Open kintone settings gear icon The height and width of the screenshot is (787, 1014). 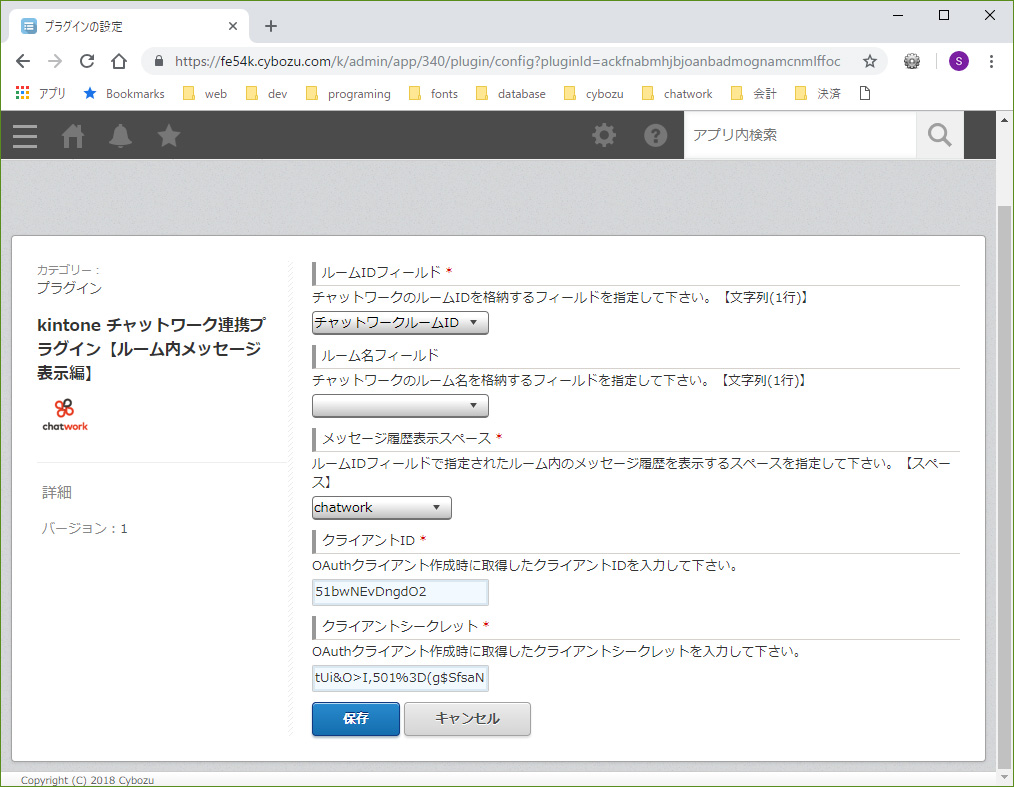[x=604, y=135]
